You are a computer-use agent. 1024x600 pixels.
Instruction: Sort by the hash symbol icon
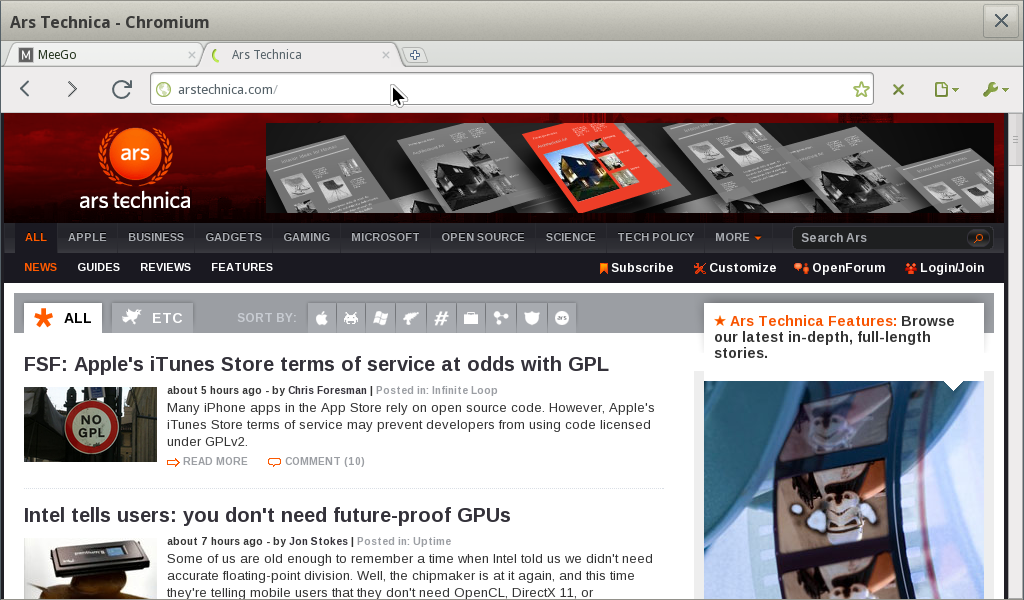(441, 319)
